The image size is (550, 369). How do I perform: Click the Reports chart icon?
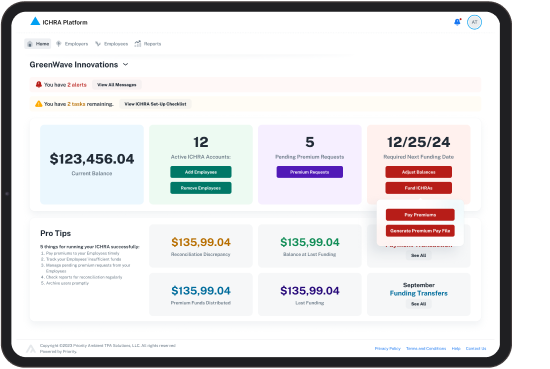pyautogui.click(x=138, y=43)
